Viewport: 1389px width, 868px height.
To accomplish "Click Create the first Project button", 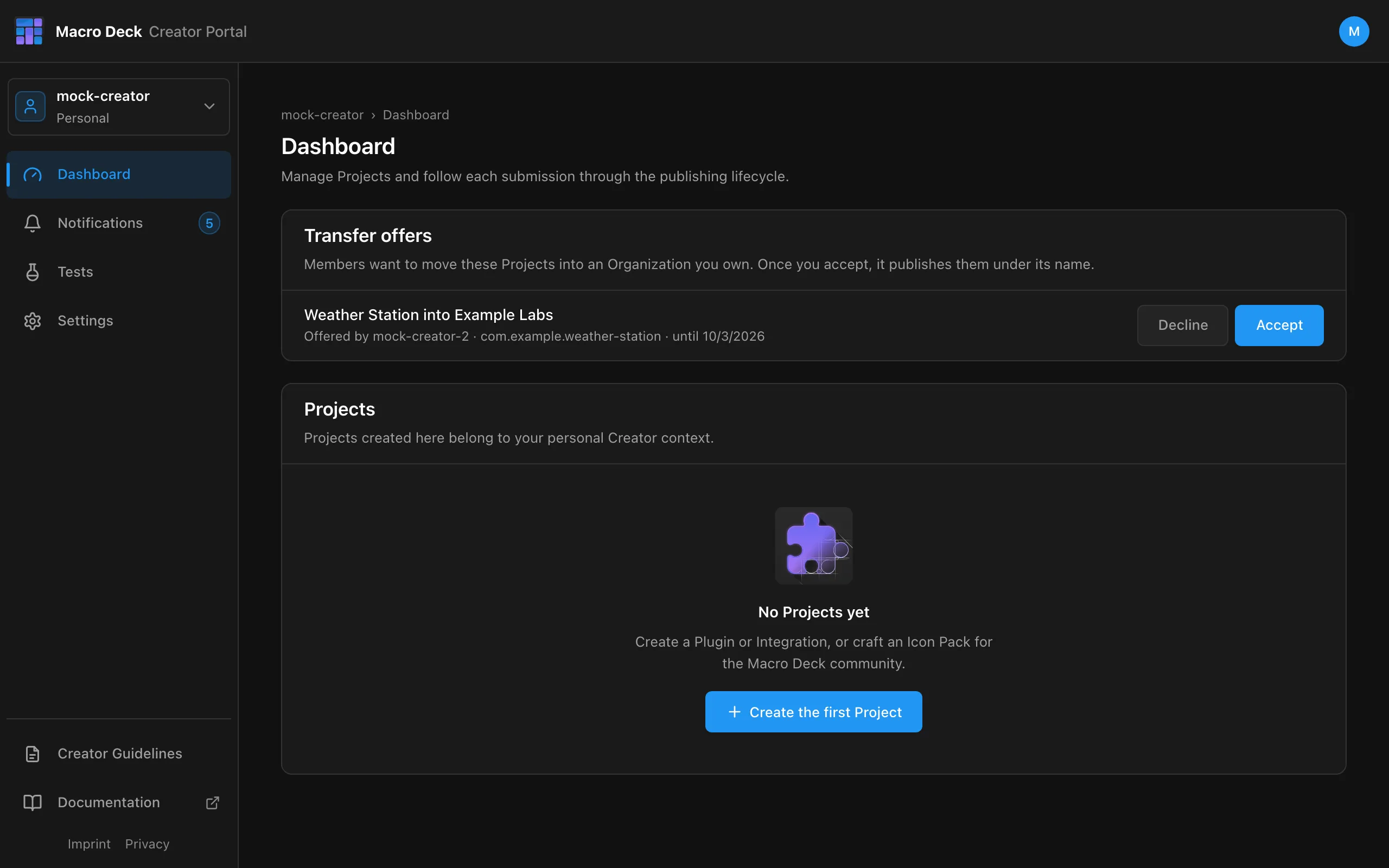I will pyautogui.click(x=813, y=712).
